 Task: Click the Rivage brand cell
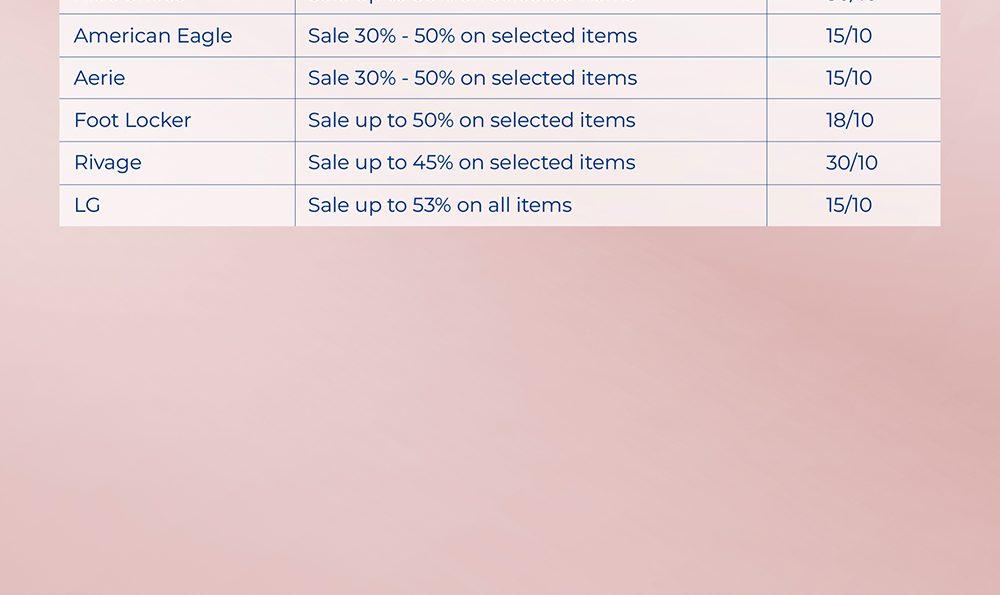(x=108, y=162)
